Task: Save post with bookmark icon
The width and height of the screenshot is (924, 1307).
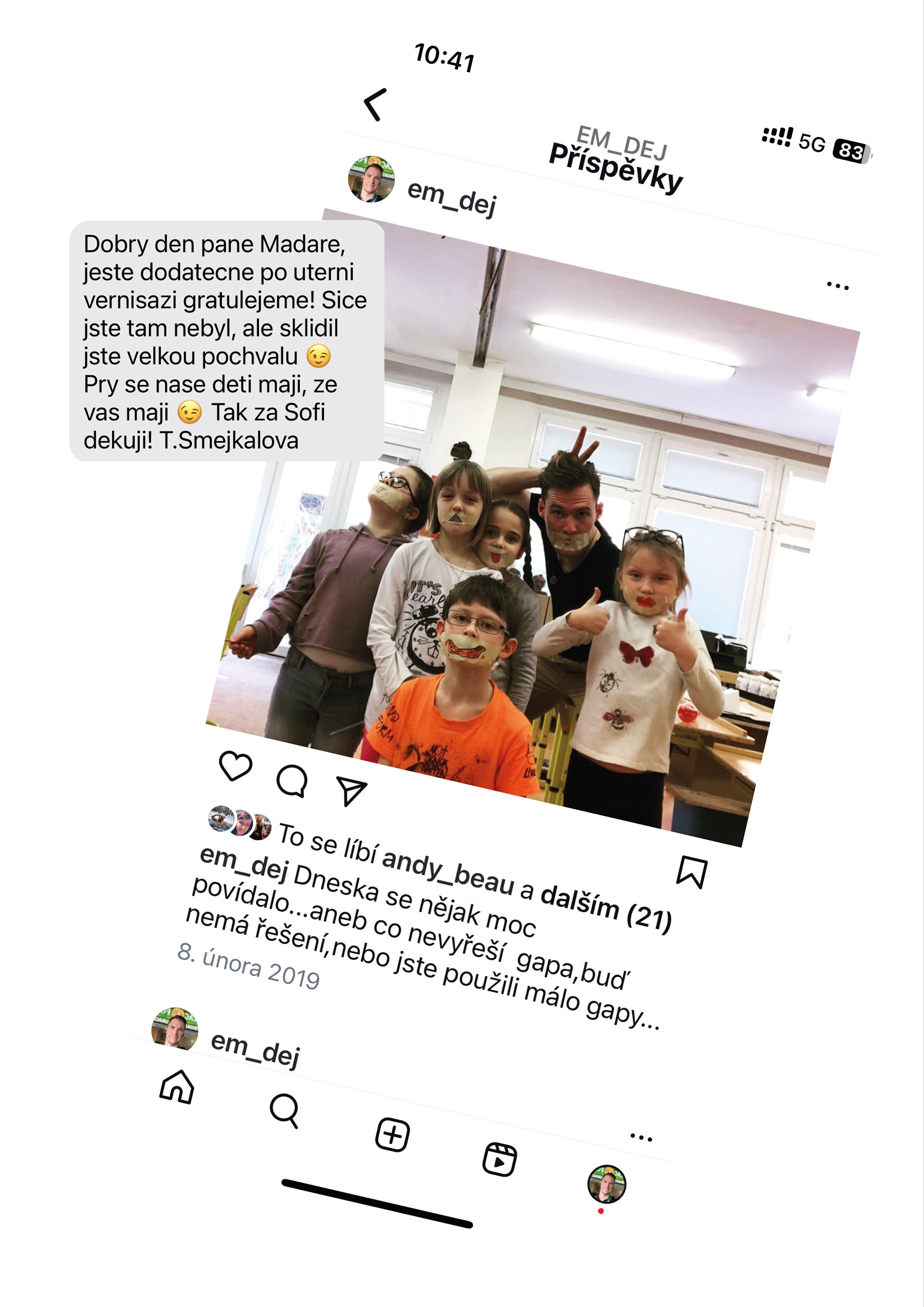Action: pyautogui.click(x=692, y=871)
